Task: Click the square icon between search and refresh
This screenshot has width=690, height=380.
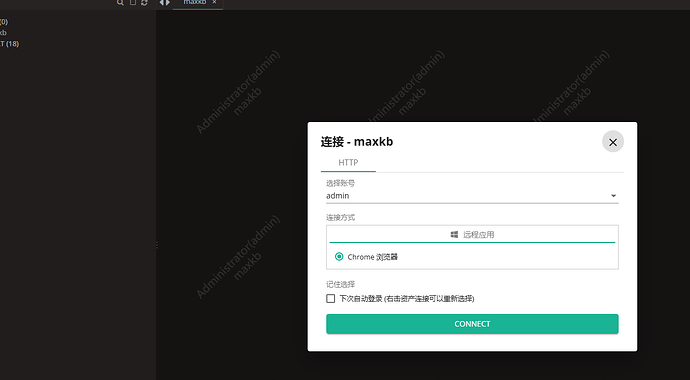Action: (x=132, y=2)
